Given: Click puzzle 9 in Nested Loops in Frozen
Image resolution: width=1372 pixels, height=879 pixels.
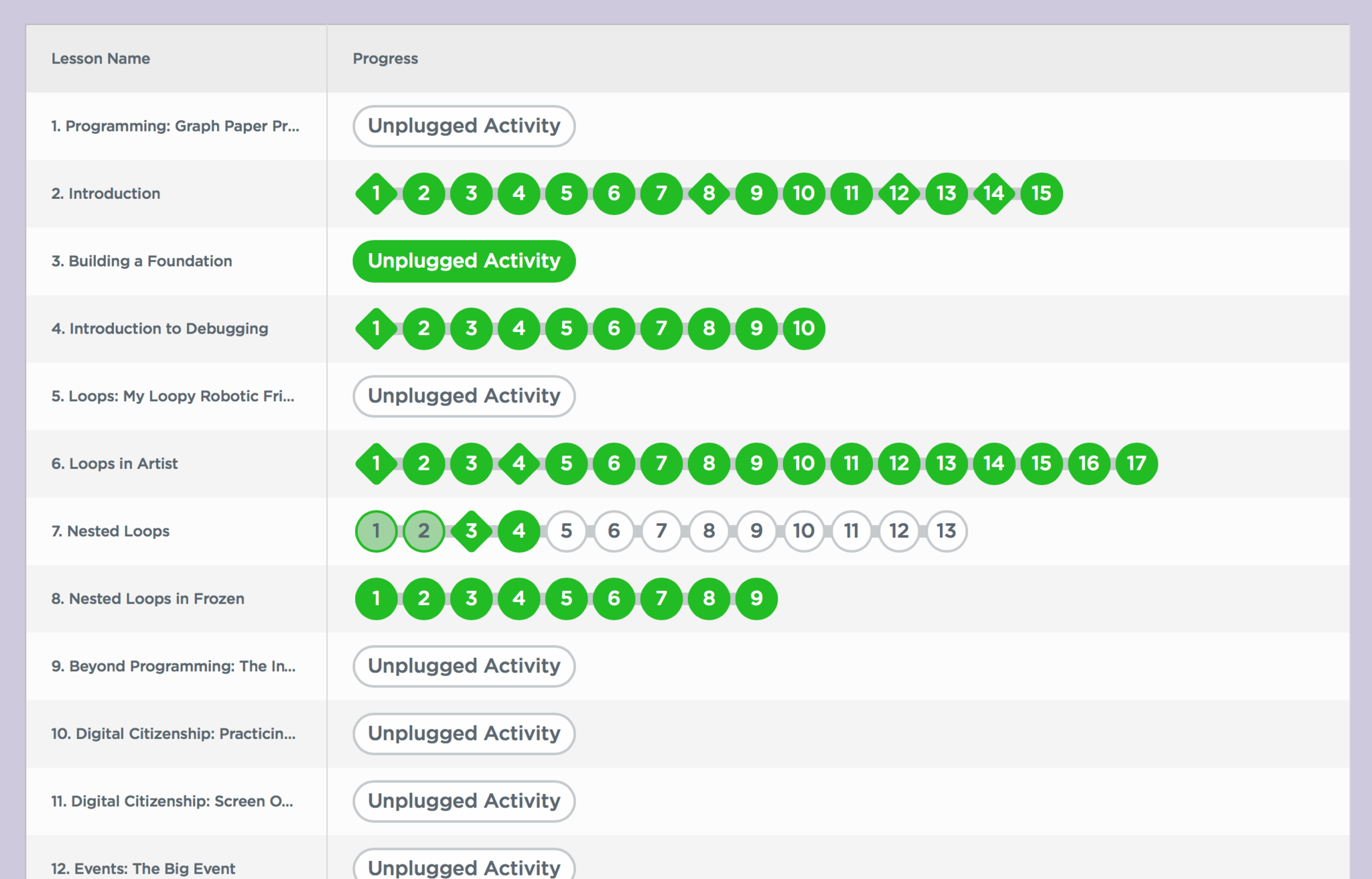Looking at the screenshot, I should (756, 598).
